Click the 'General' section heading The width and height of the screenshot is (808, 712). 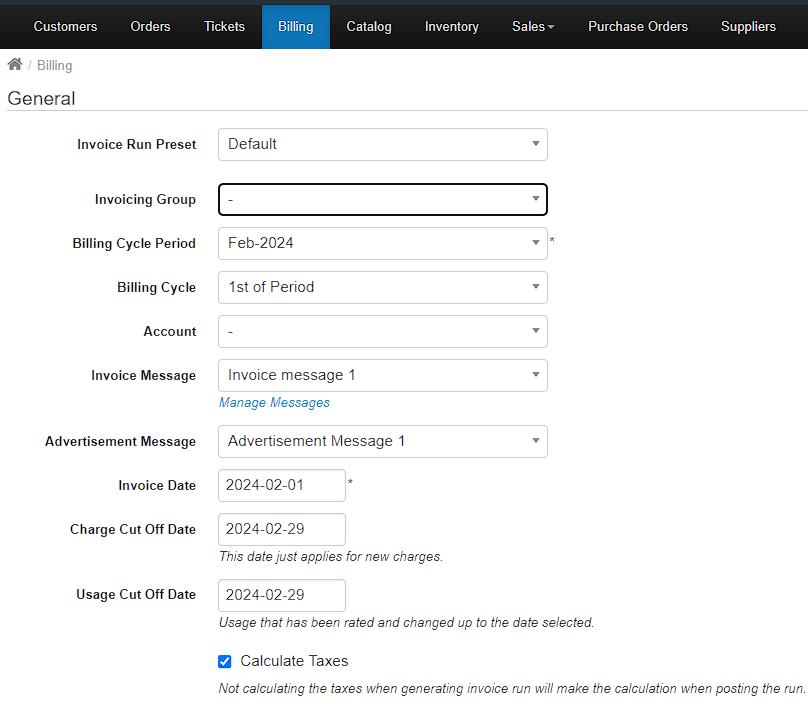(x=41, y=98)
